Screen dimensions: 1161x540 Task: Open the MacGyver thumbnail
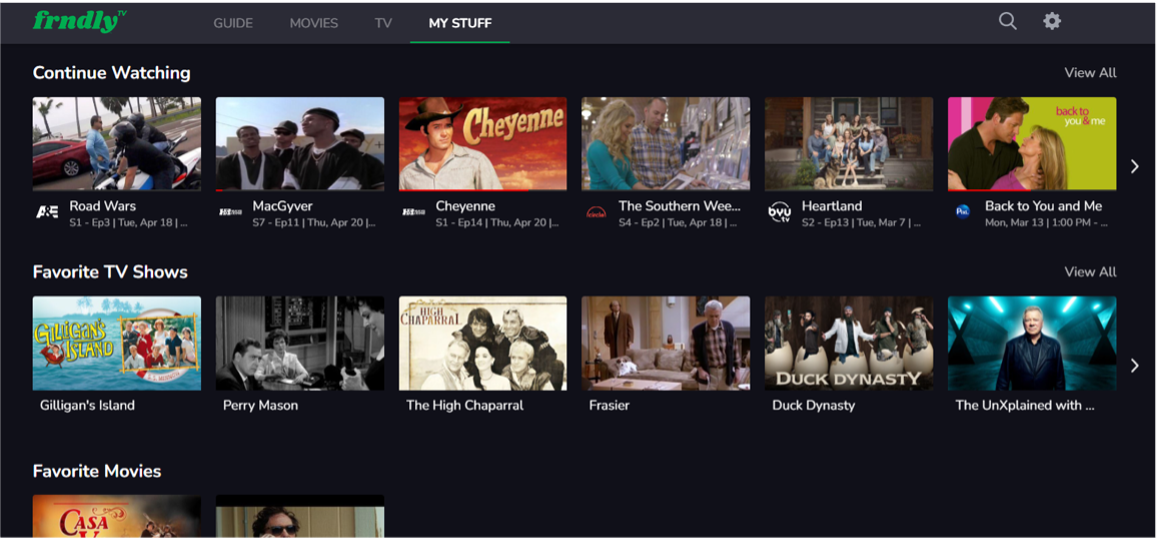pos(300,144)
